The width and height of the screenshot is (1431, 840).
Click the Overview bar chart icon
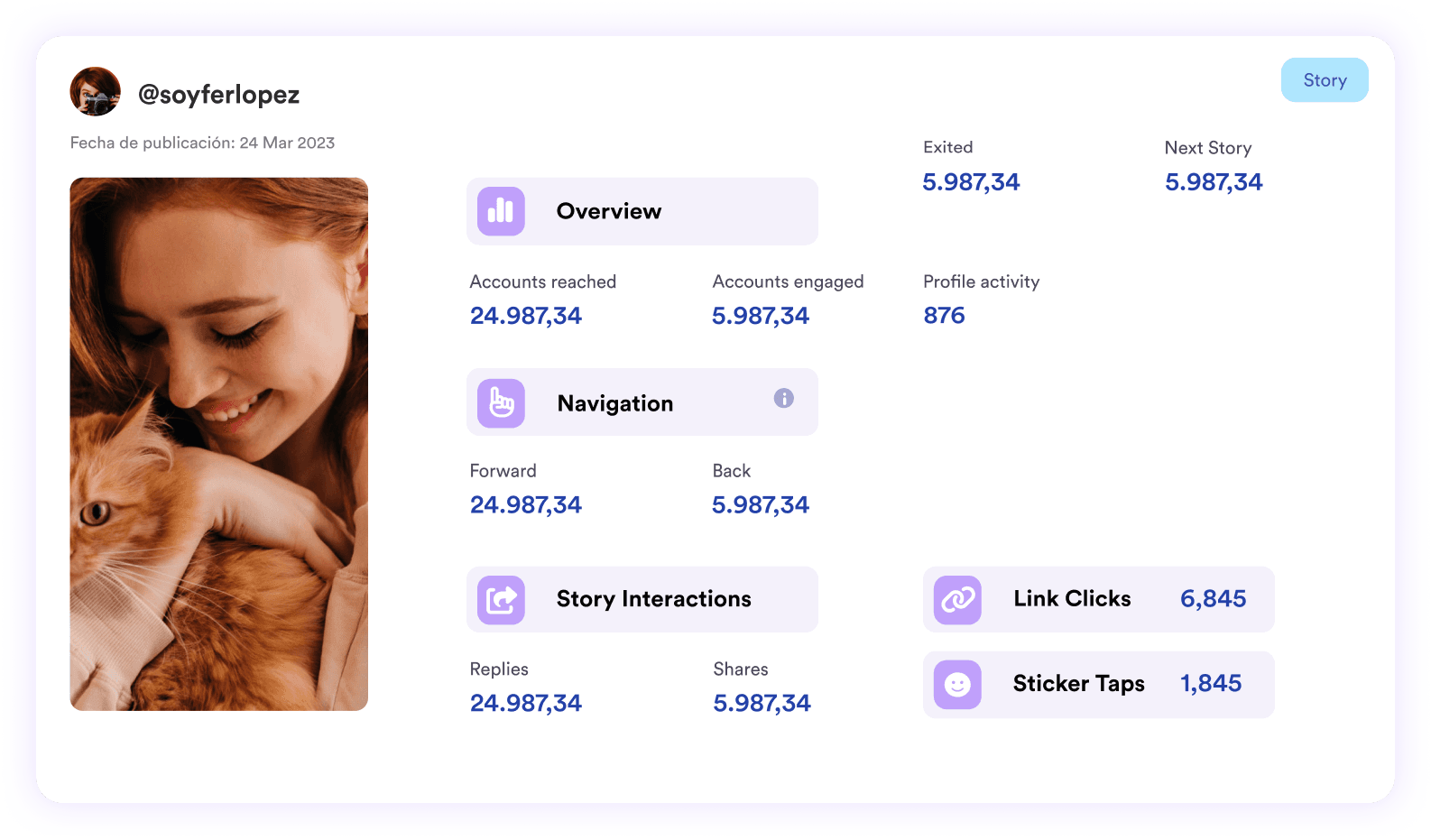point(501,211)
